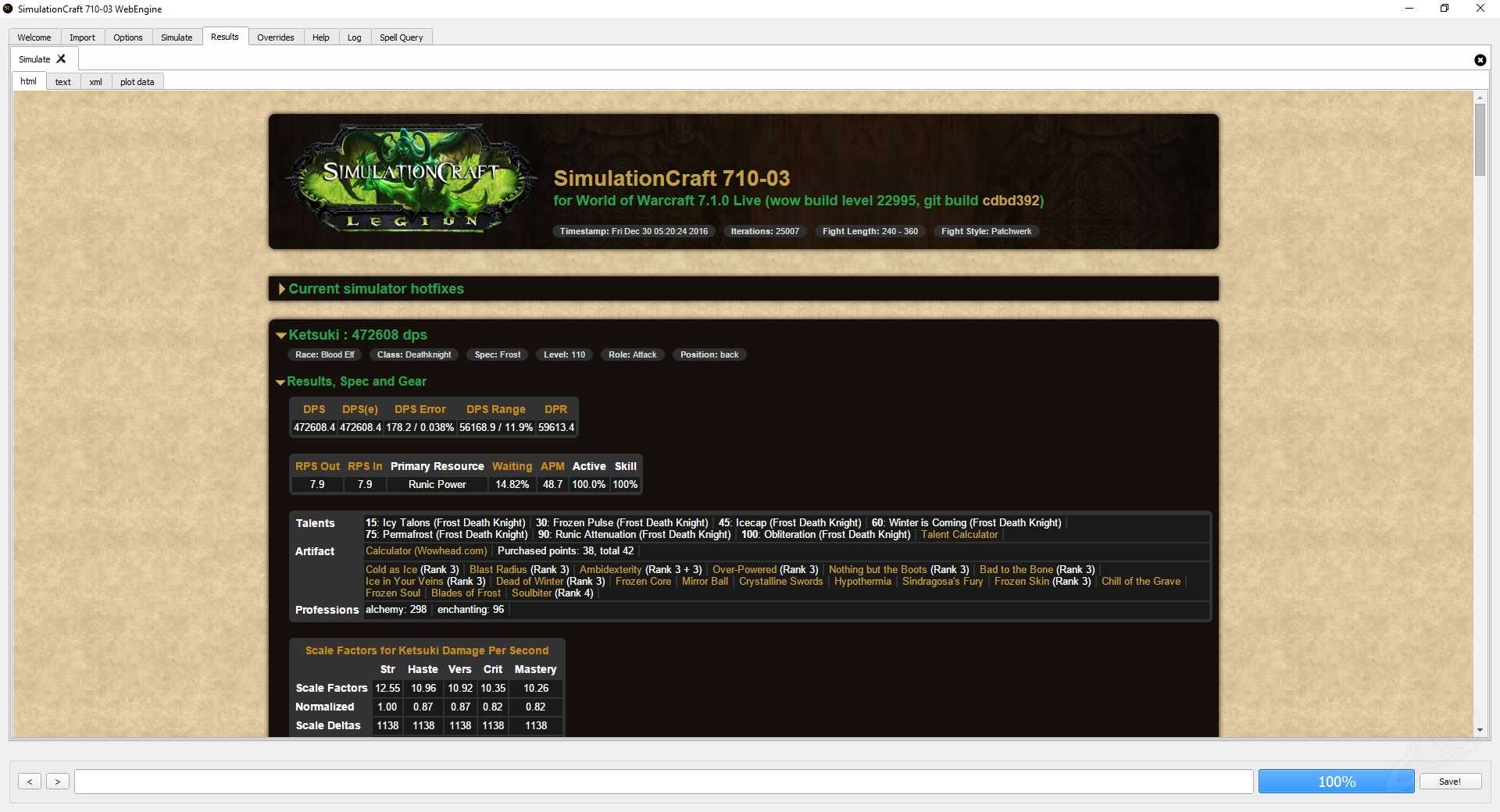The image size is (1500, 812).
Task: Open the Options tab
Action: pos(128,37)
